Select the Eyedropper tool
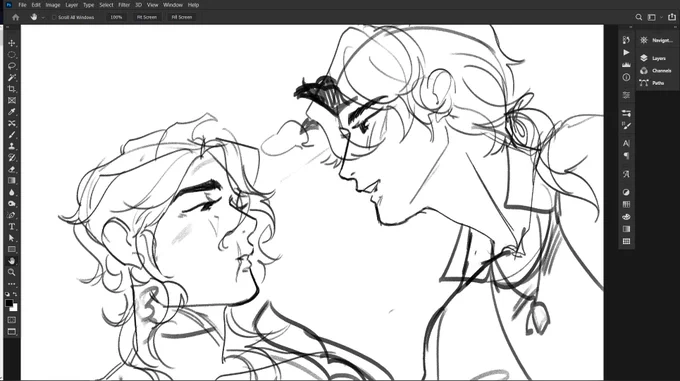The width and height of the screenshot is (680, 381). 12,112
